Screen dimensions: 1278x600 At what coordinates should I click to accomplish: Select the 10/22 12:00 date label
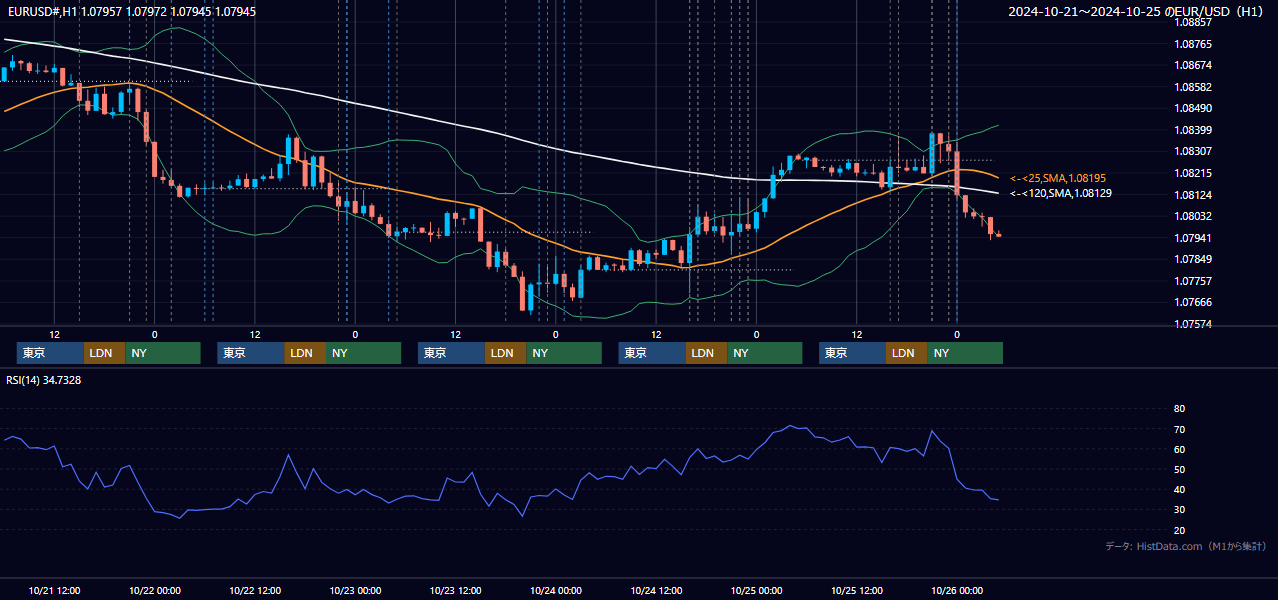tap(255, 590)
